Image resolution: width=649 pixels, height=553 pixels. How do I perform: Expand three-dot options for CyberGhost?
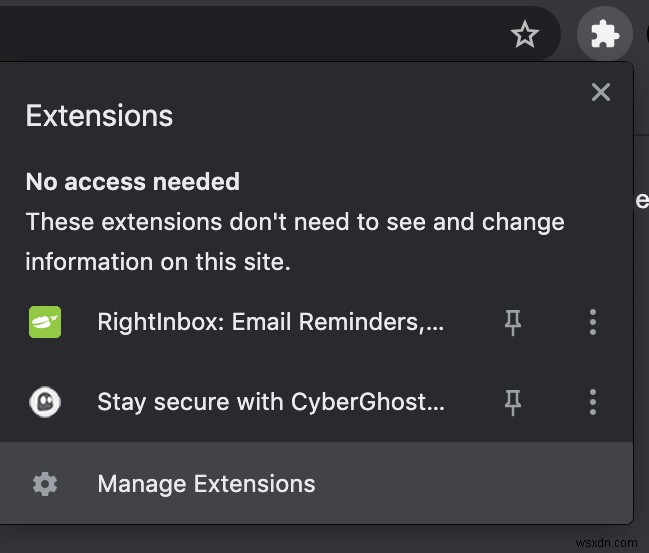click(593, 402)
